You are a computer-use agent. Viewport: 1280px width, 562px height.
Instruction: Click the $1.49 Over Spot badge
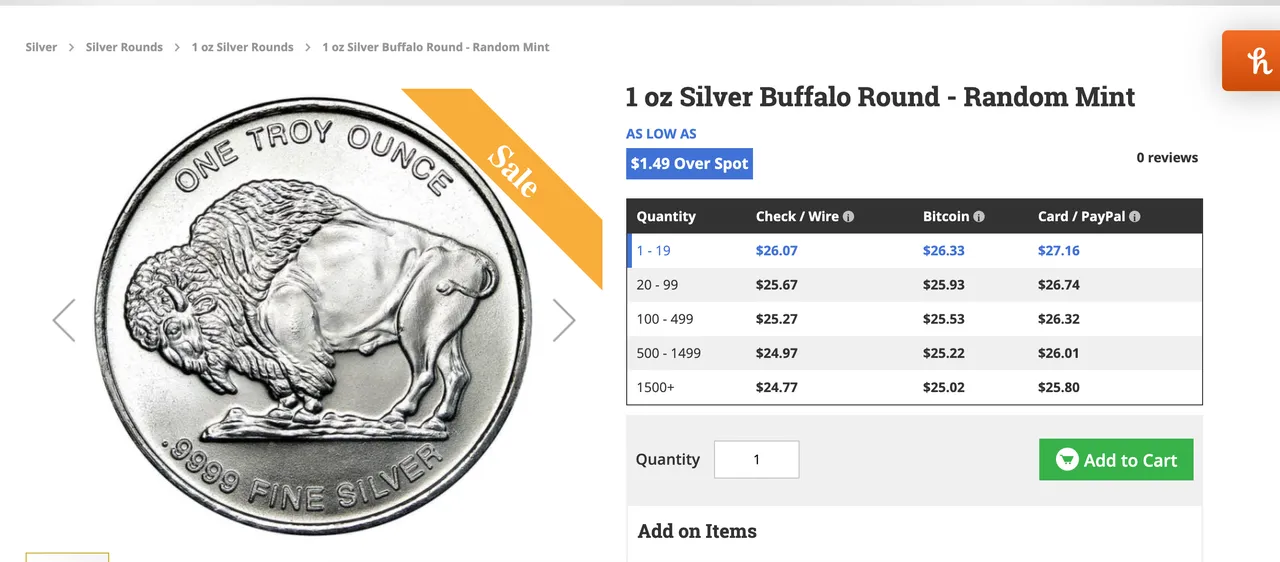tap(689, 164)
